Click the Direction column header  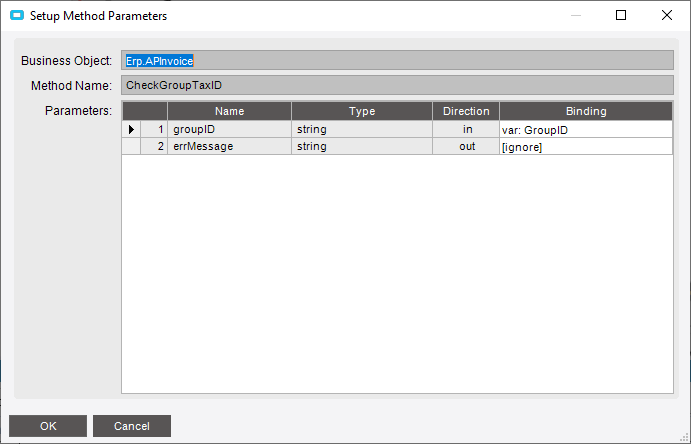click(466, 111)
